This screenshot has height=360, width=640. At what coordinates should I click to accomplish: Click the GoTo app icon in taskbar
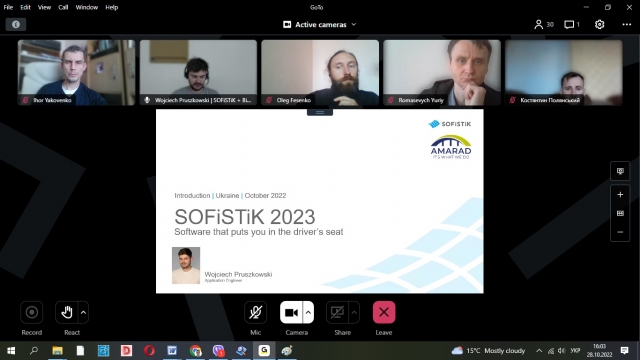pos(264,351)
